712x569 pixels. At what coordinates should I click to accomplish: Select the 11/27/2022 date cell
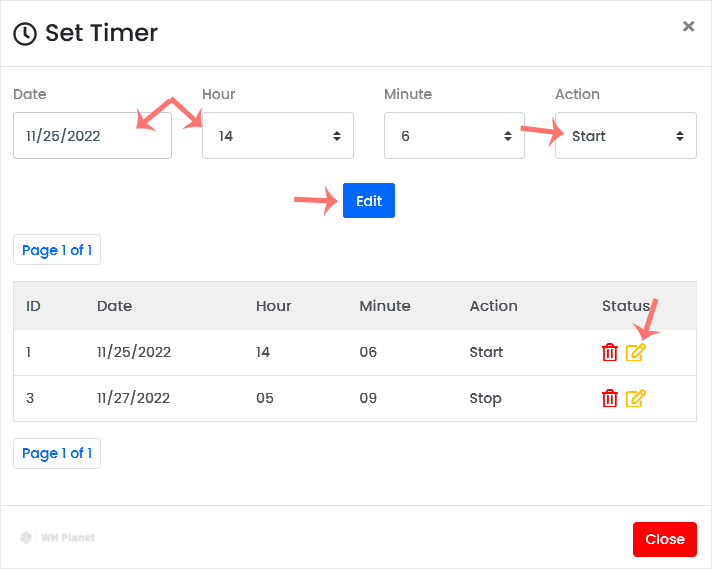click(134, 398)
